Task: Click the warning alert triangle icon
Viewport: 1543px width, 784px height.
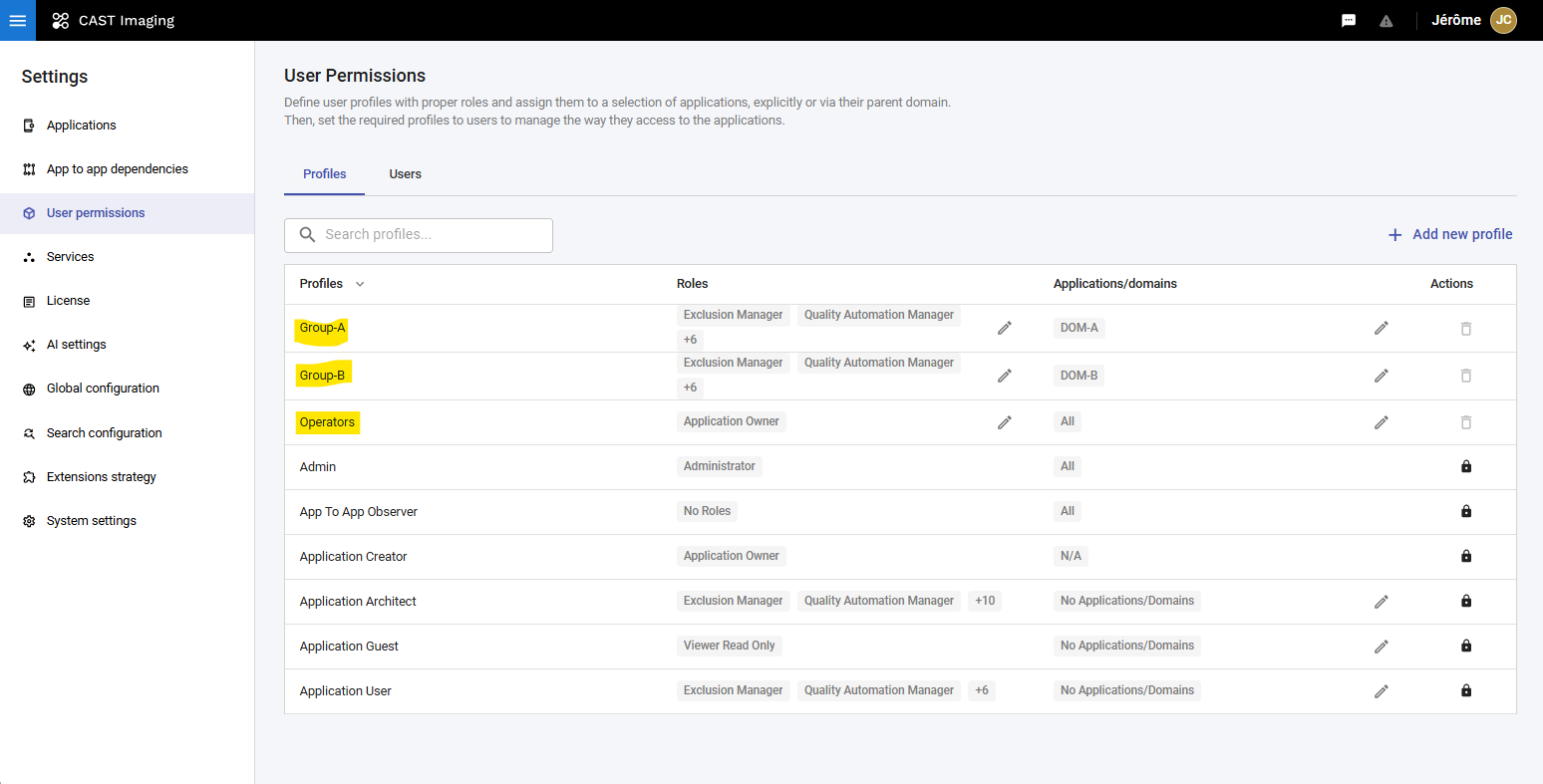Action: 1386,21
